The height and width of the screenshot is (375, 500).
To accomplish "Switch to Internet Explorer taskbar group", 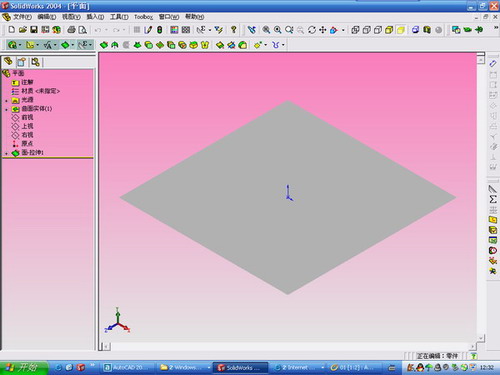I will click(x=298, y=368).
